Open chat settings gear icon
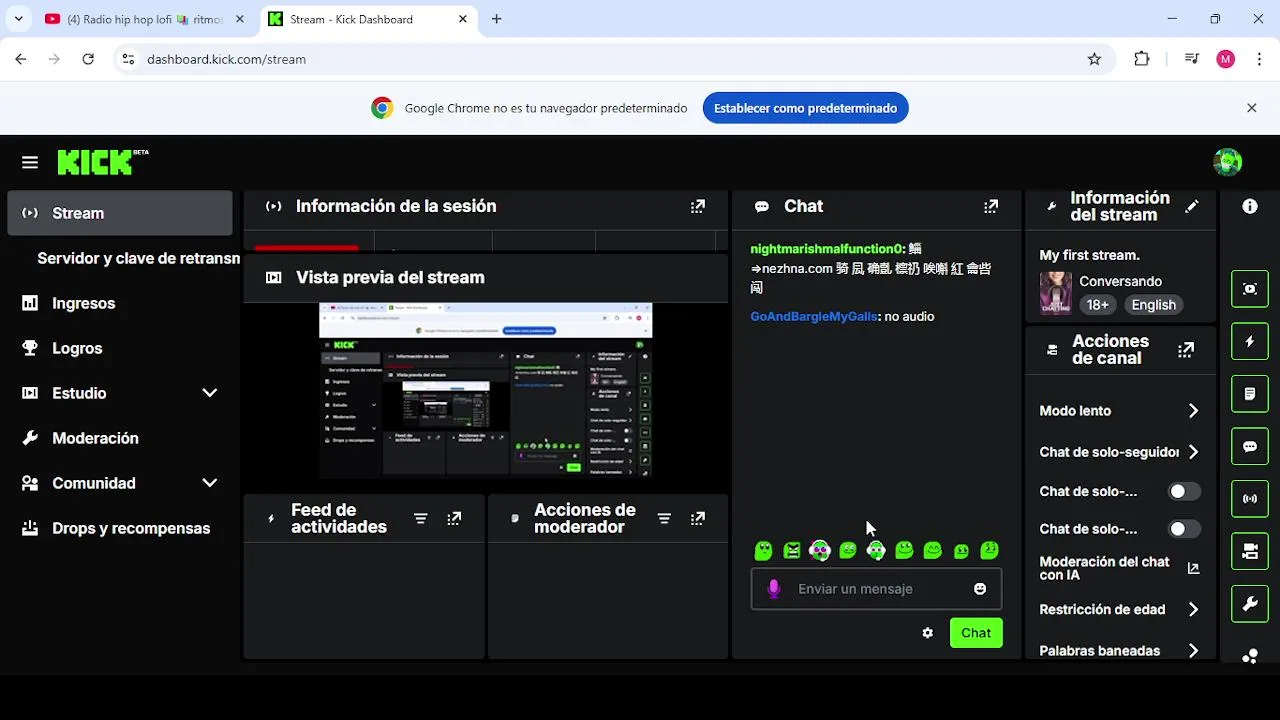1280x720 pixels. (927, 633)
